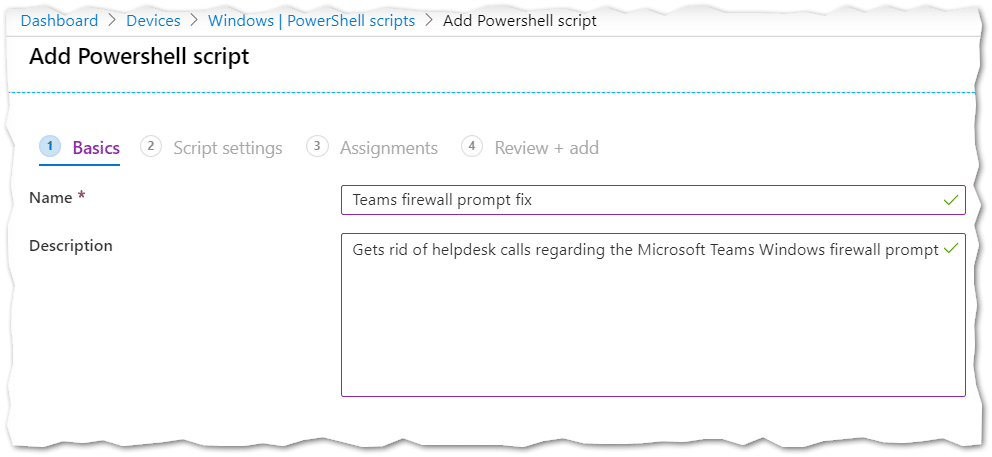Open the Dashboard breadcrumb link
The width and height of the screenshot is (992, 457).
click(x=59, y=21)
